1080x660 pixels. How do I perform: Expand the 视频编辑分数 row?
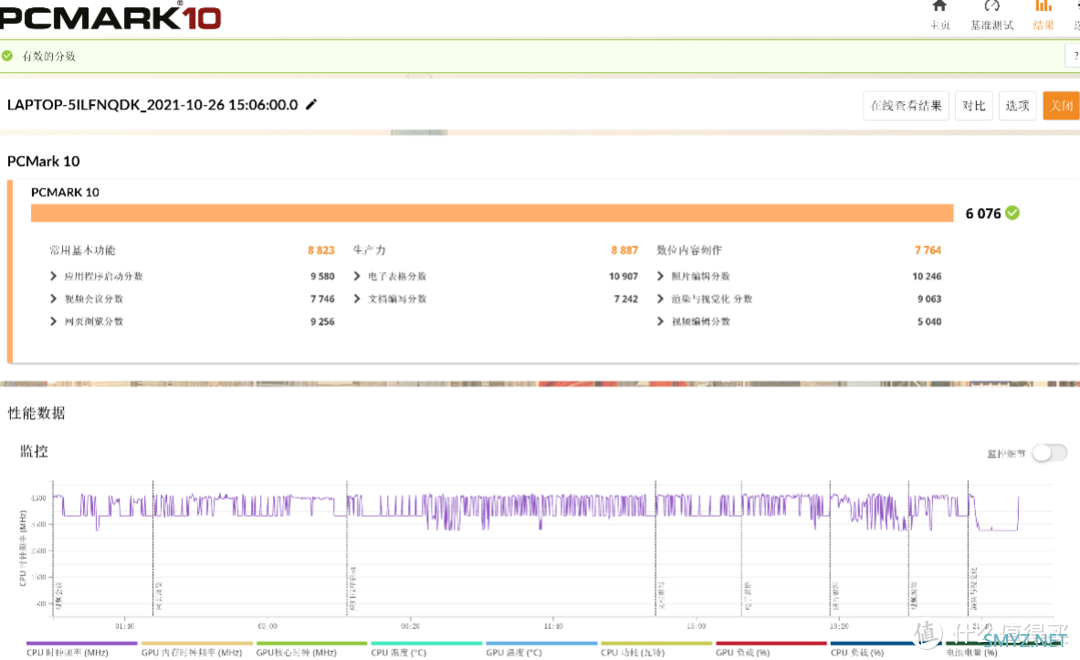[661, 322]
